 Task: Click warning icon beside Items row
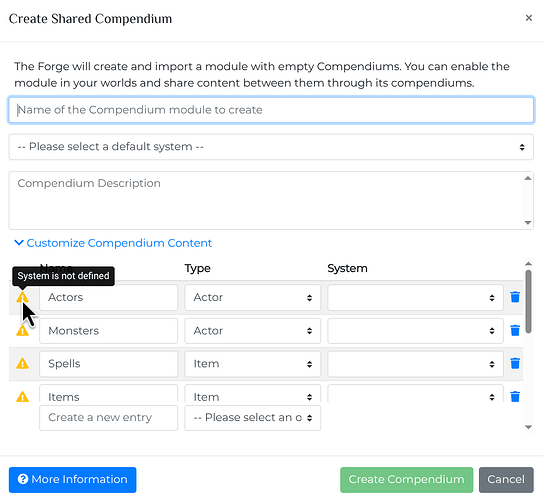(23, 396)
